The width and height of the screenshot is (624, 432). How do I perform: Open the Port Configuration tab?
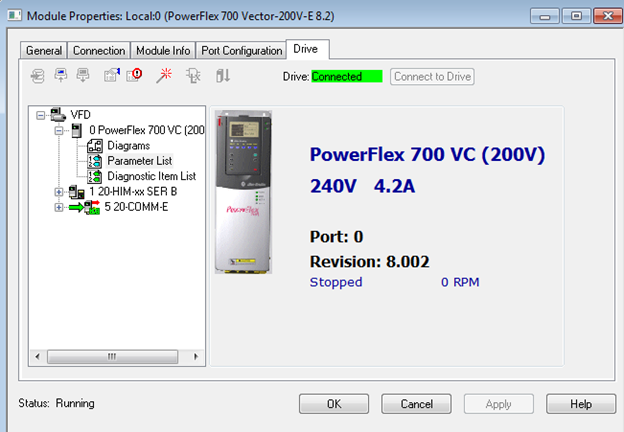click(242, 51)
